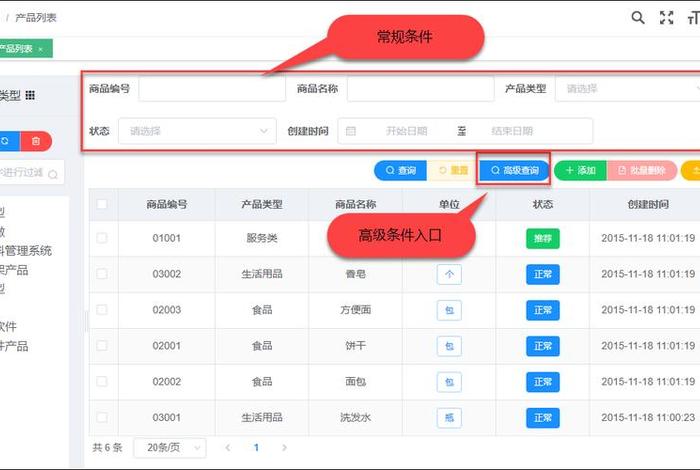Select the 软件 tree node
This screenshot has width=700, height=470.
click(8, 327)
